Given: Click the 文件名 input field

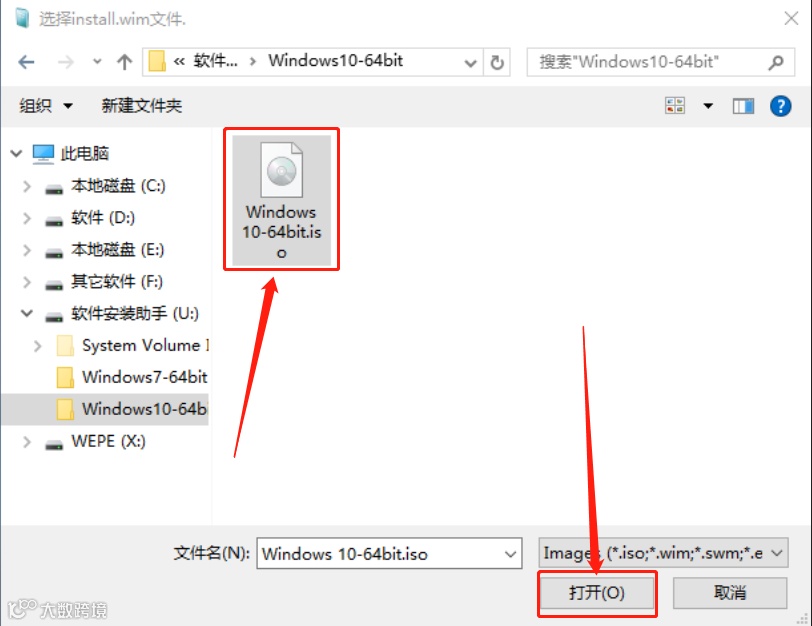Looking at the screenshot, I should pos(389,554).
